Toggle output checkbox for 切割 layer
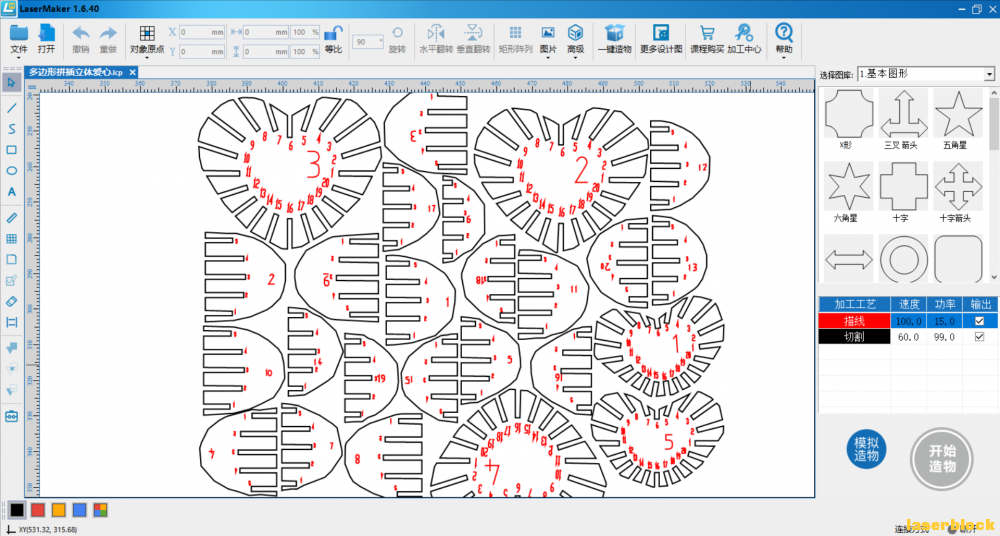The width and height of the screenshot is (1000, 536). 980,337
